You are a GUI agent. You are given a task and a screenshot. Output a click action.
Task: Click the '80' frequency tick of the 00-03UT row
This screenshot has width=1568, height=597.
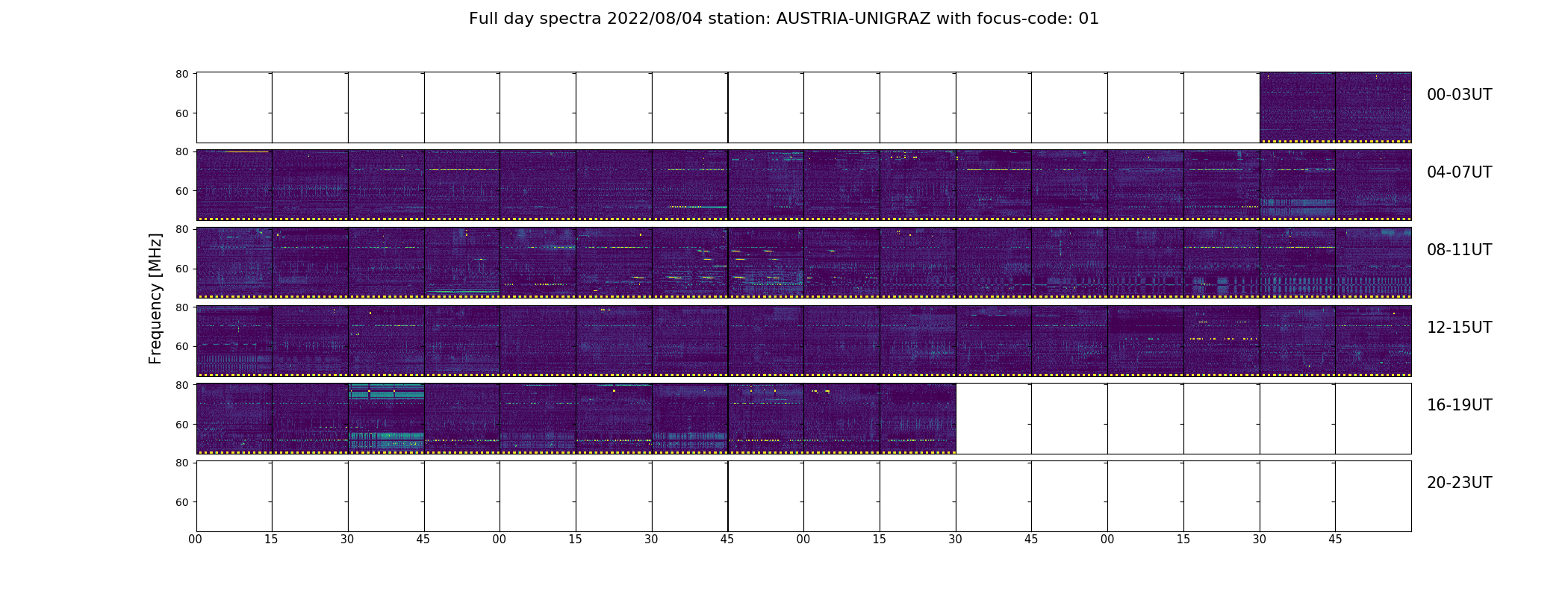pyautogui.click(x=181, y=74)
